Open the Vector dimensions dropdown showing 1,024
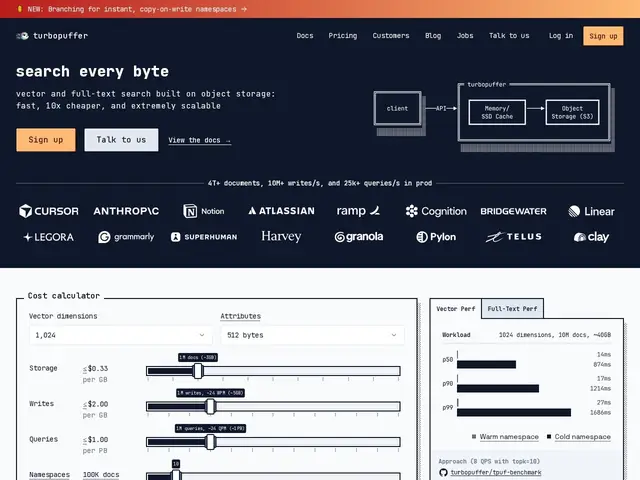640x480 pixels. point(121,335)
